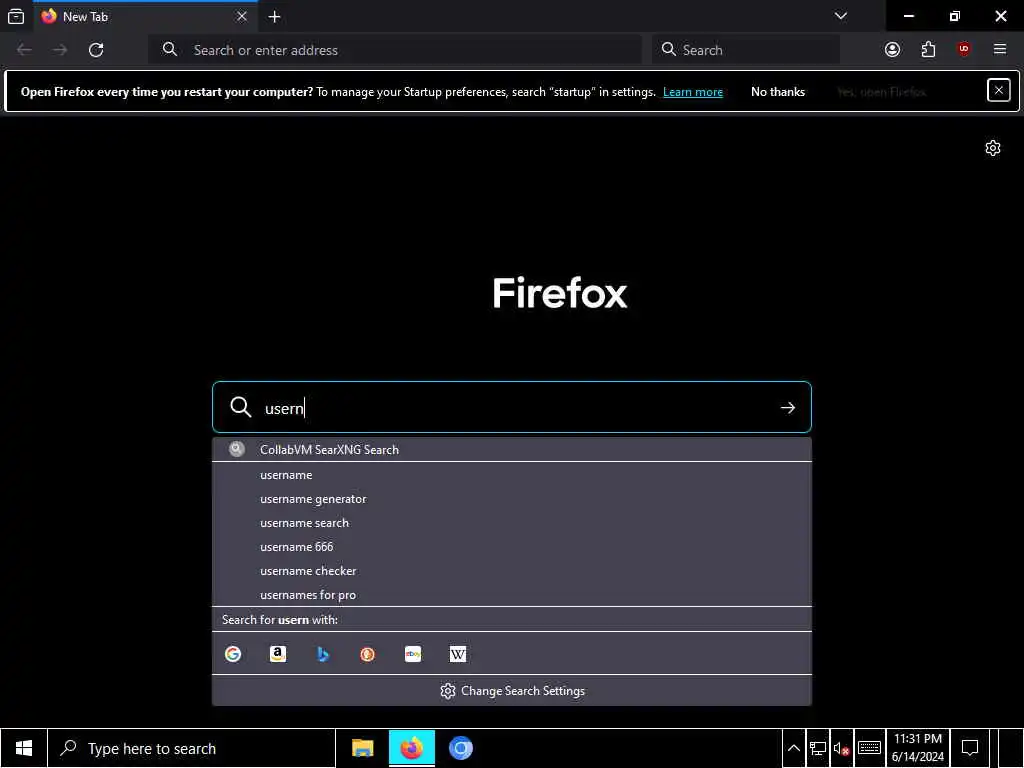Pick the 'username 666' suggestion
Viewport: 1024px width, 768px height.
[x=512, y=547]
